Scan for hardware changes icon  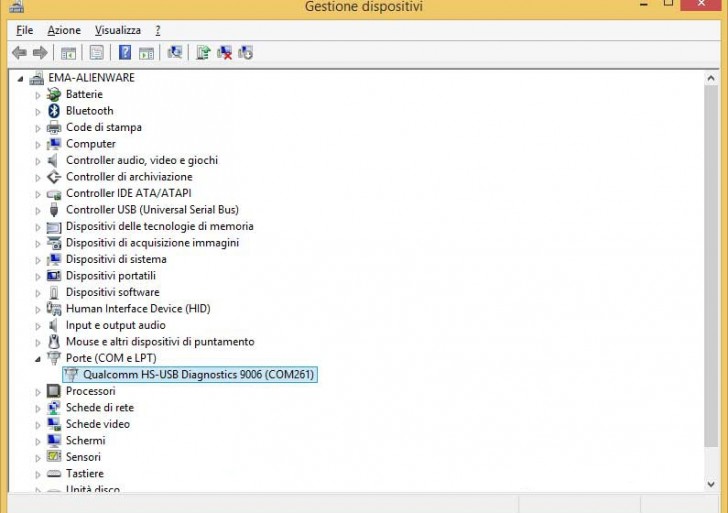tap(175, 52)
